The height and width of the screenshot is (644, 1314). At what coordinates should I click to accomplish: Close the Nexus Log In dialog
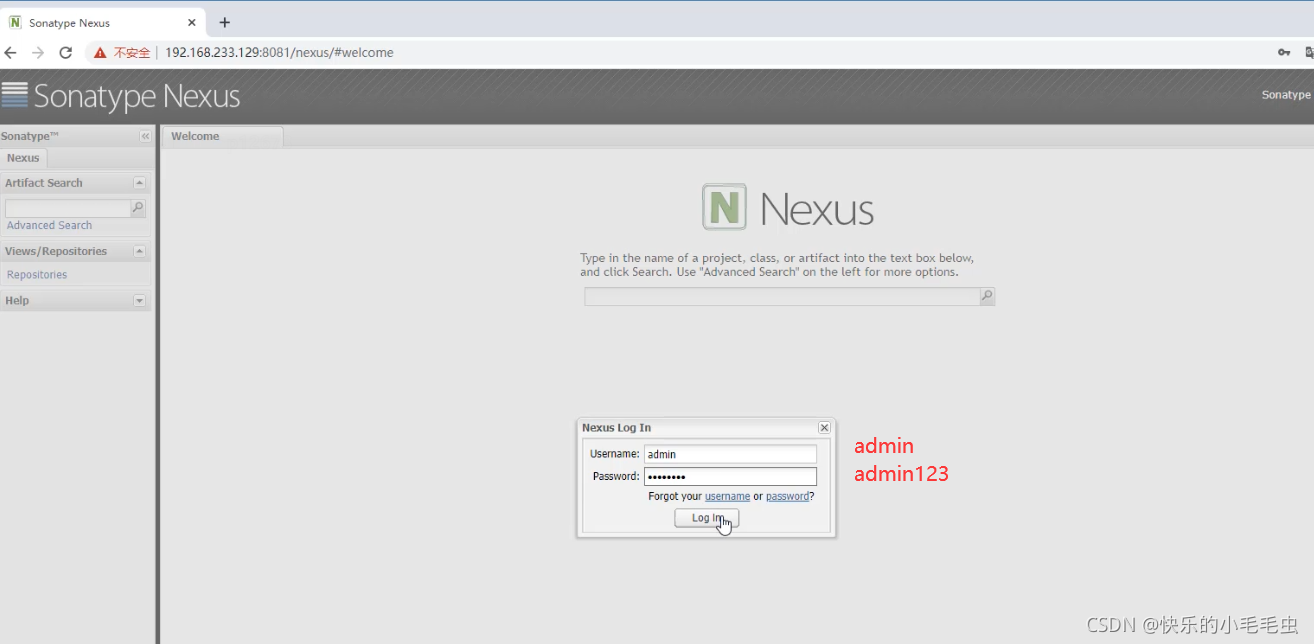[824, 427]
